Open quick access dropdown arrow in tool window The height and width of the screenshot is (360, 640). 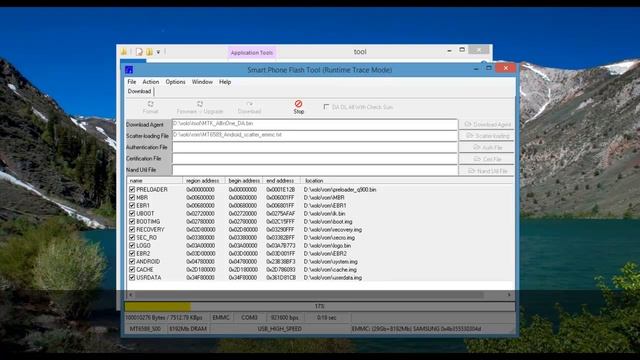[x=158, y=52]
